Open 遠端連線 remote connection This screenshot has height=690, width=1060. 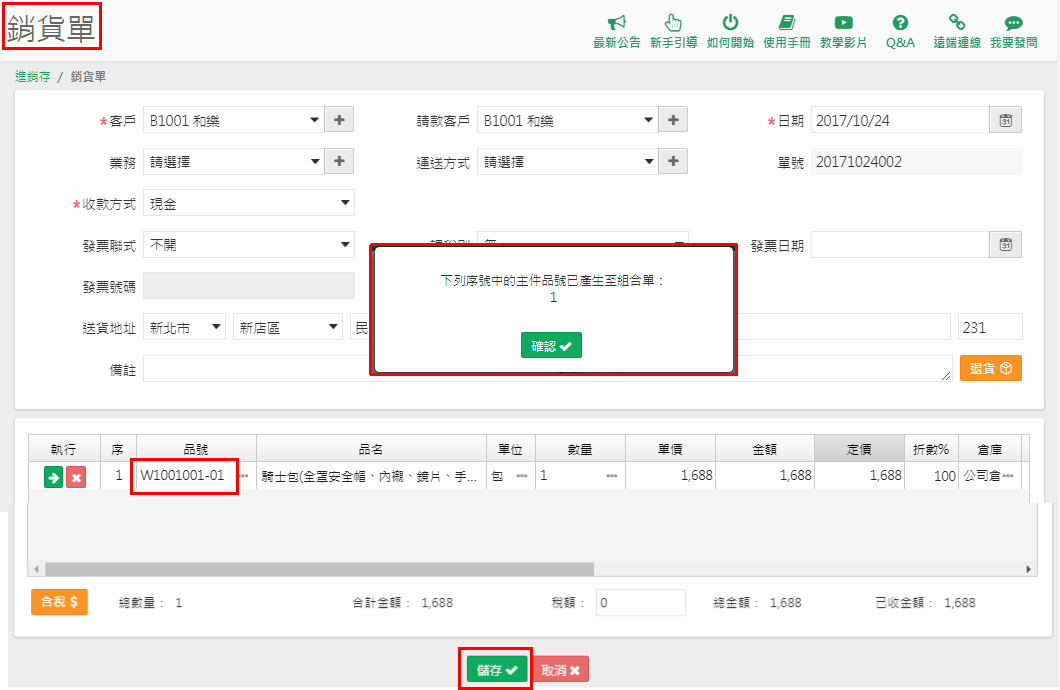pos(957,32)
